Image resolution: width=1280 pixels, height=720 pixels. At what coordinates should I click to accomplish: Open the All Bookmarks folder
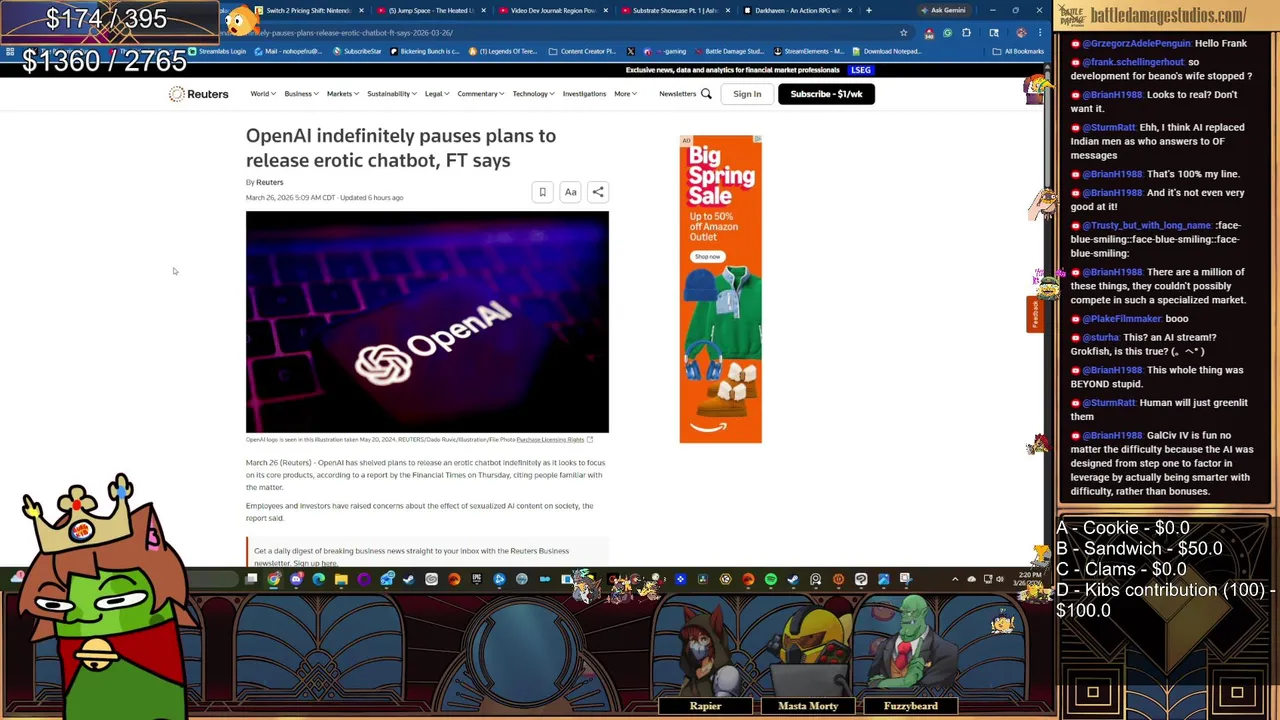tap(1018, 51)
